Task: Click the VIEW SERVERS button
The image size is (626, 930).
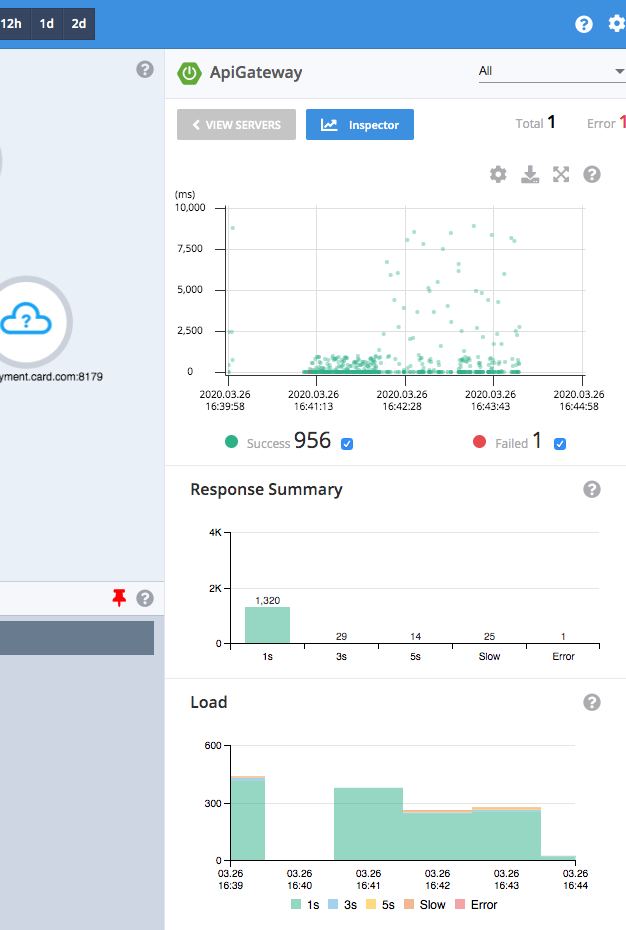Action: pos(236,125)
